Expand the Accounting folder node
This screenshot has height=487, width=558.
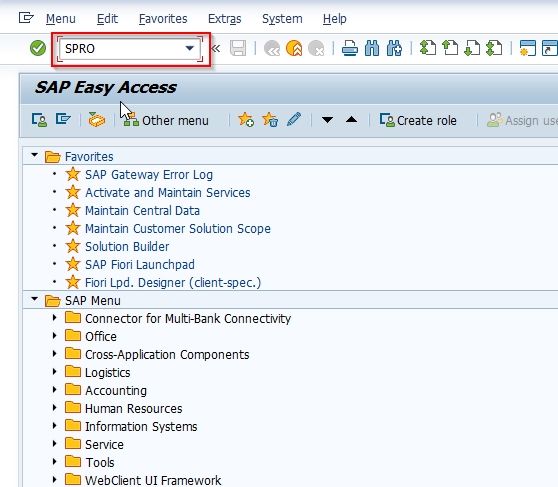point(54,389)
